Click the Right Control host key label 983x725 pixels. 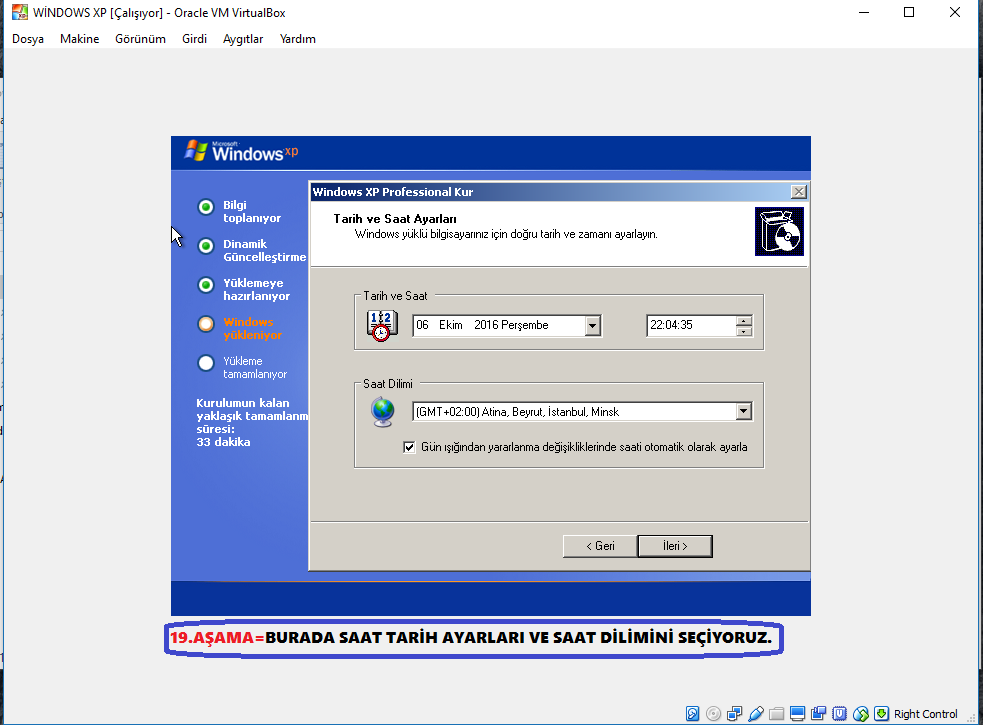925,714
